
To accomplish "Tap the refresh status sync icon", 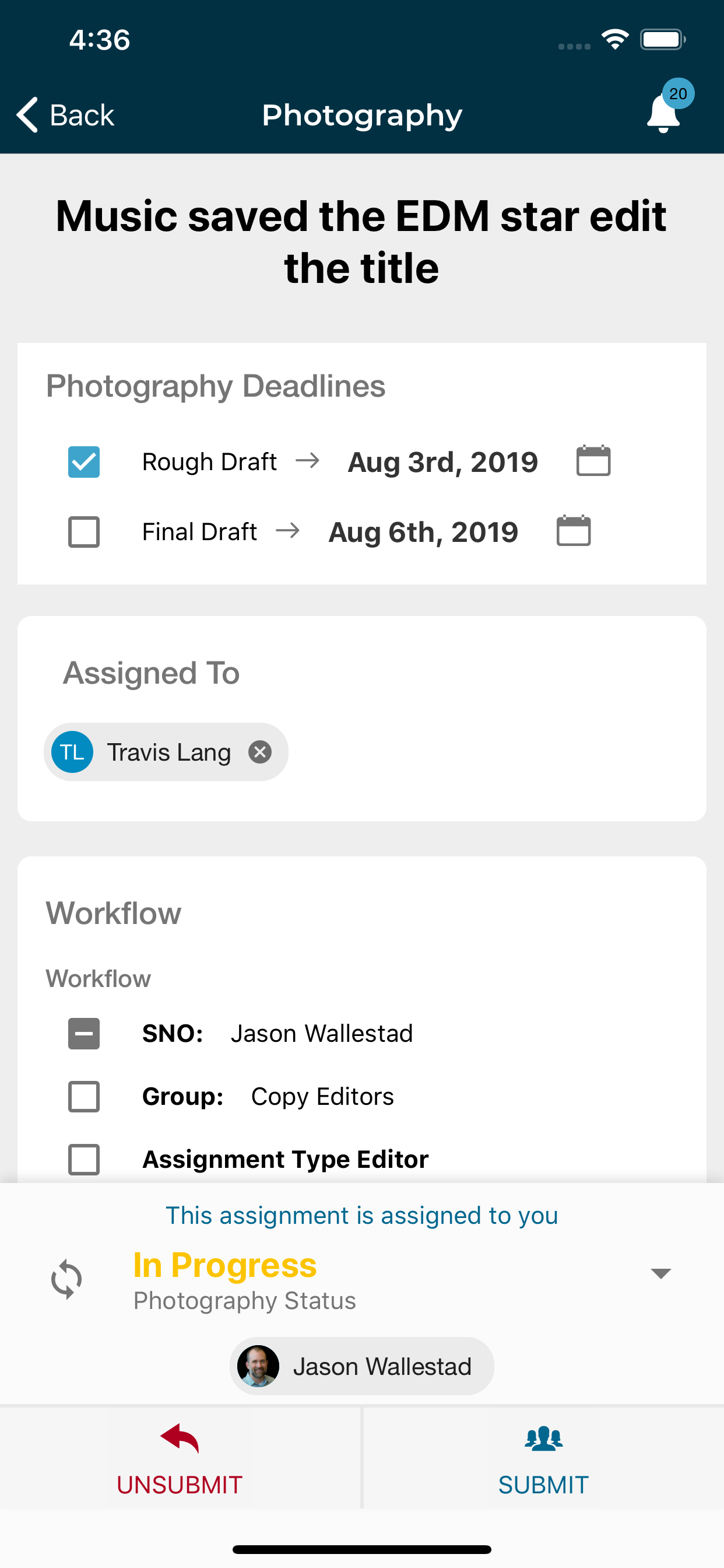I will 66,1279.
